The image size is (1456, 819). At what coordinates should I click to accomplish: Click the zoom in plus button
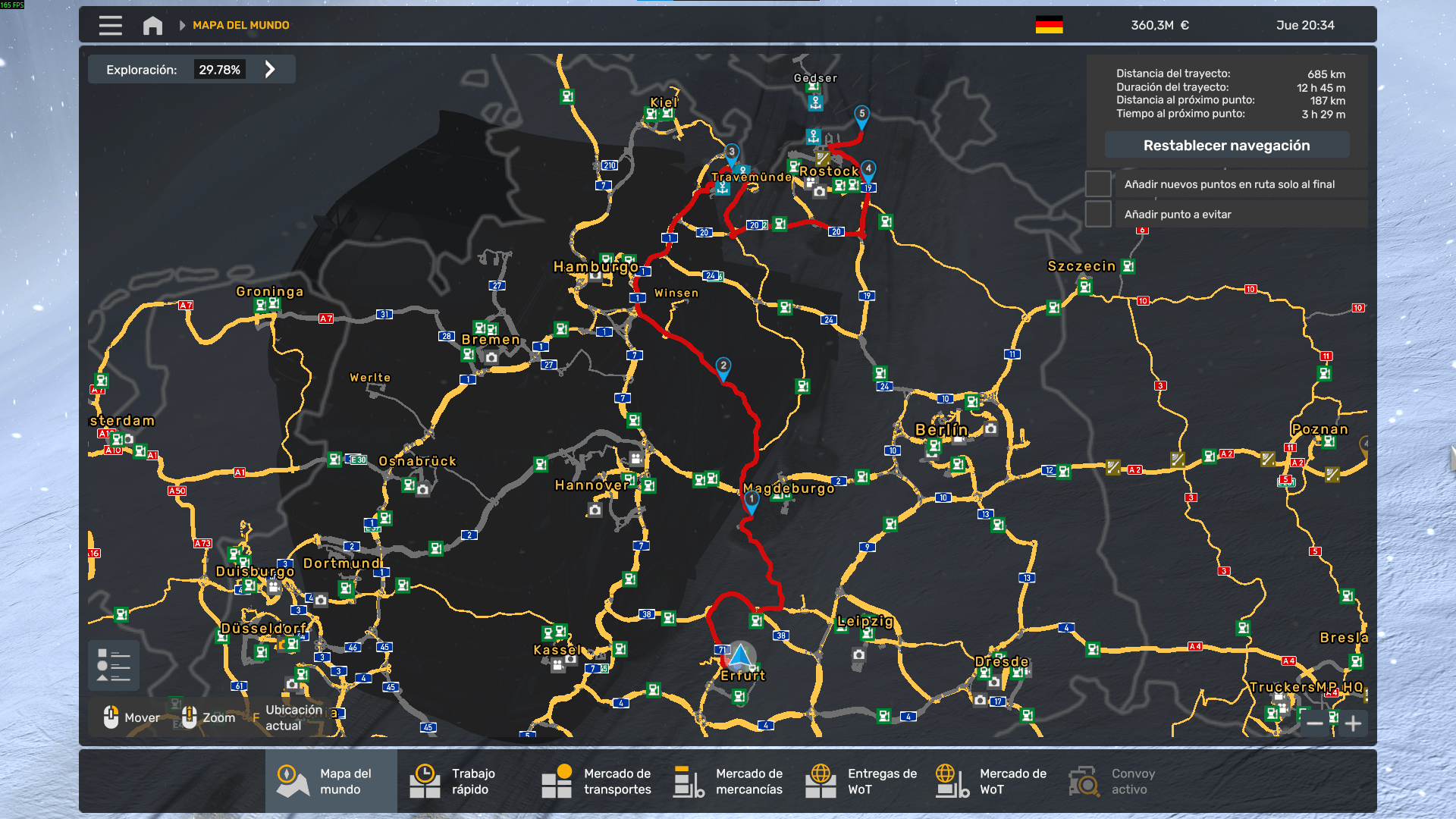pos(1353,723)
